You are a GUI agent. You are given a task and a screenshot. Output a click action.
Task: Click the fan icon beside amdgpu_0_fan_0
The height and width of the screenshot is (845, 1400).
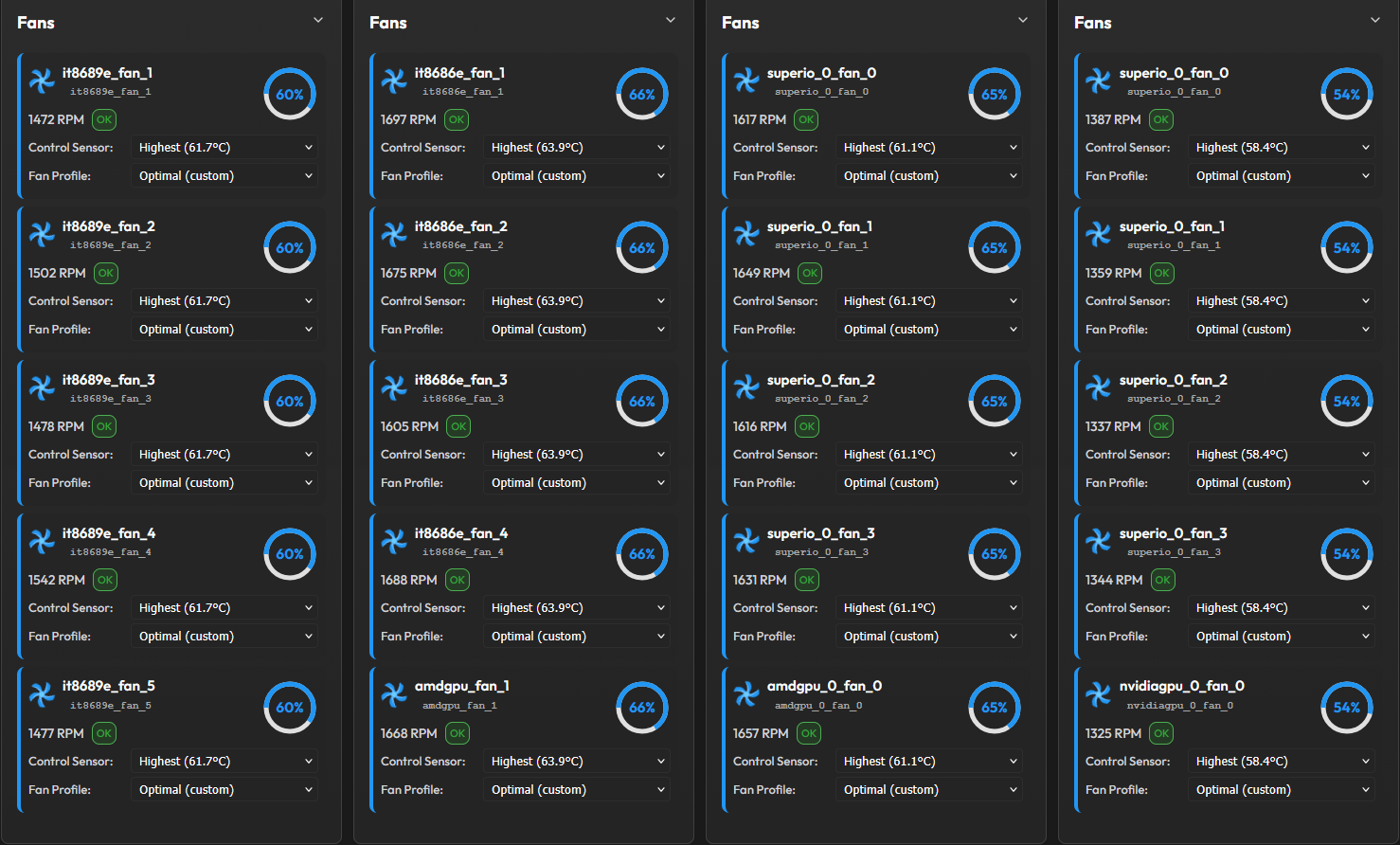(x=746, y=694)
